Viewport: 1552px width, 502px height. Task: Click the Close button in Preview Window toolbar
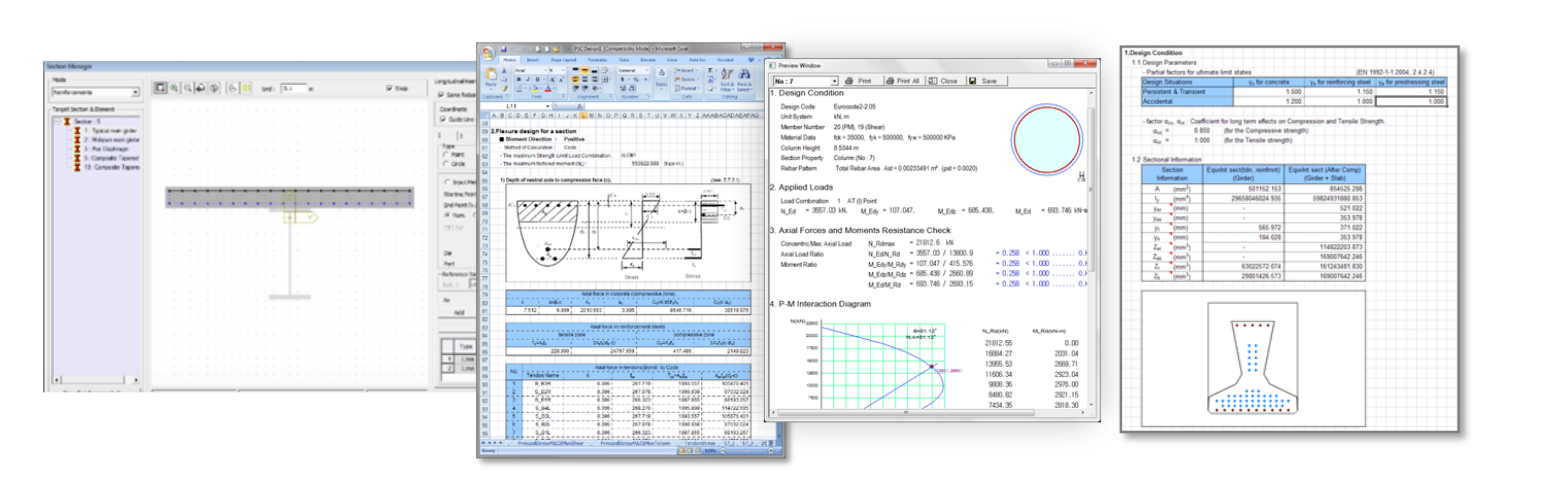tap(943, 80)
